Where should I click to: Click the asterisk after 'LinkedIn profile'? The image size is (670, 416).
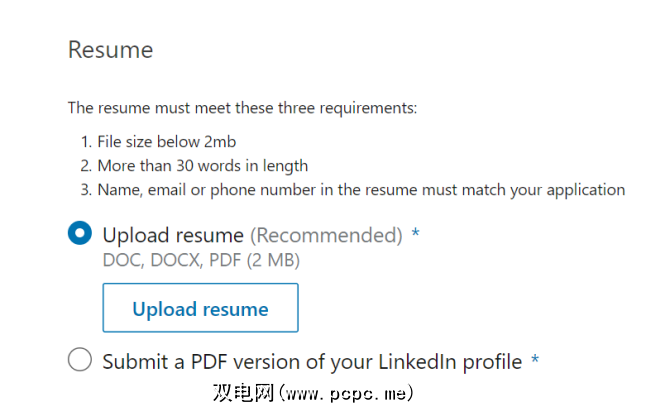click(x=535, y=360)
